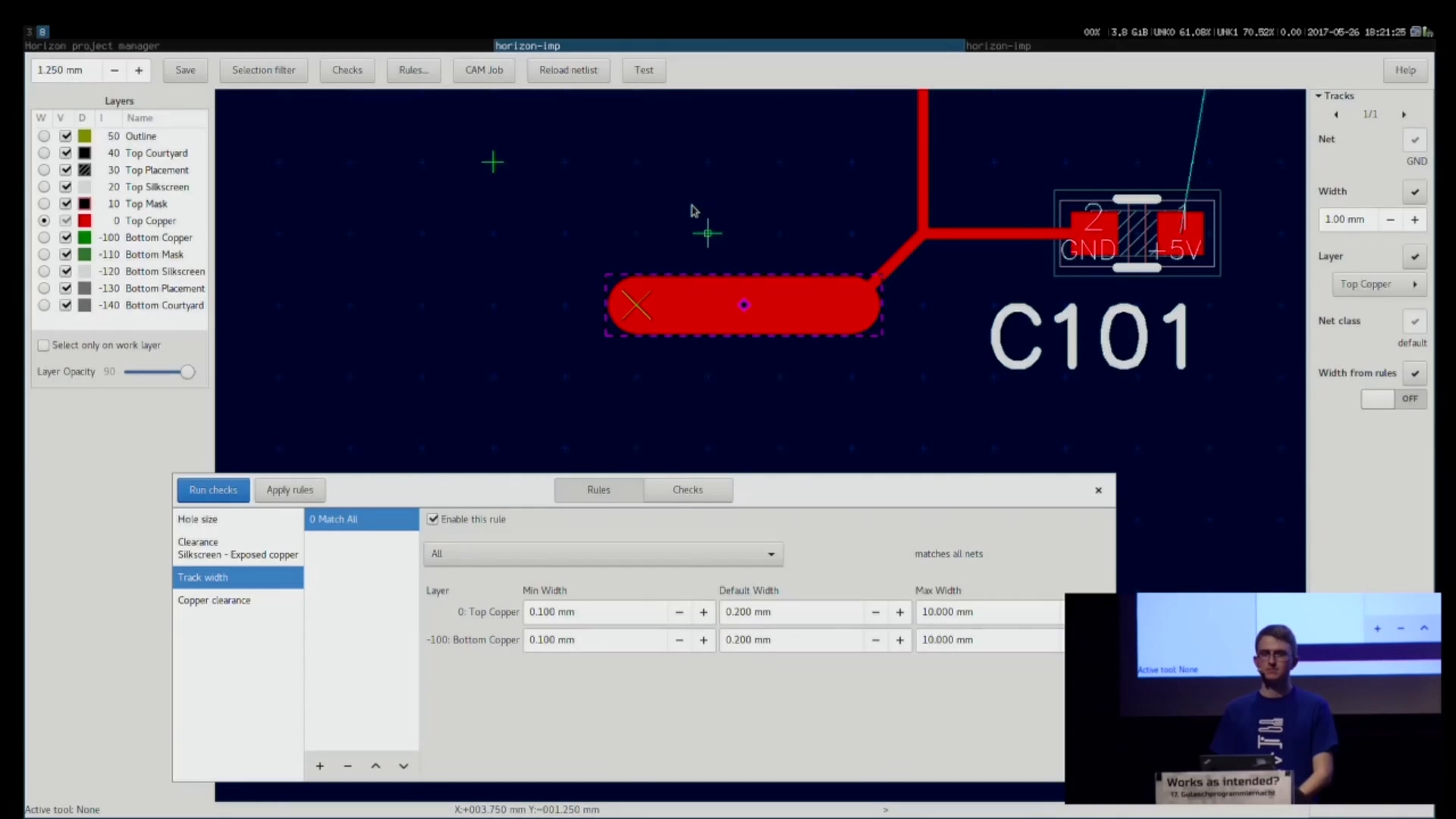Toggle Width from rules checkmark button
The image size is (1456, 819).
(x=1414, y=374)
